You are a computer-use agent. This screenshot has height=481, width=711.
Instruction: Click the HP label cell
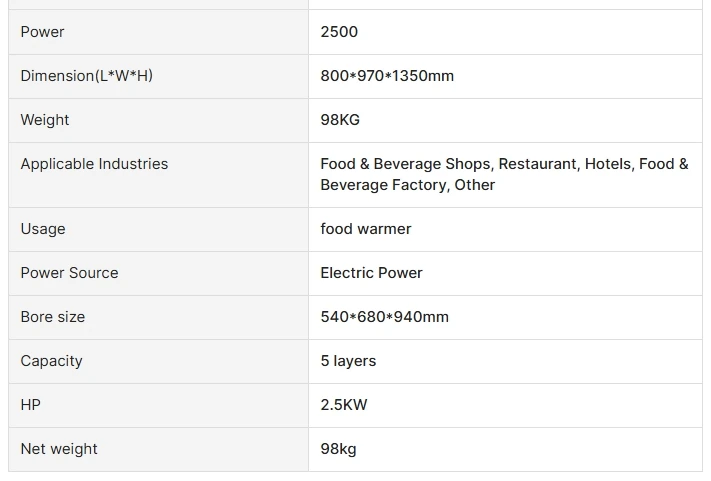31,405
